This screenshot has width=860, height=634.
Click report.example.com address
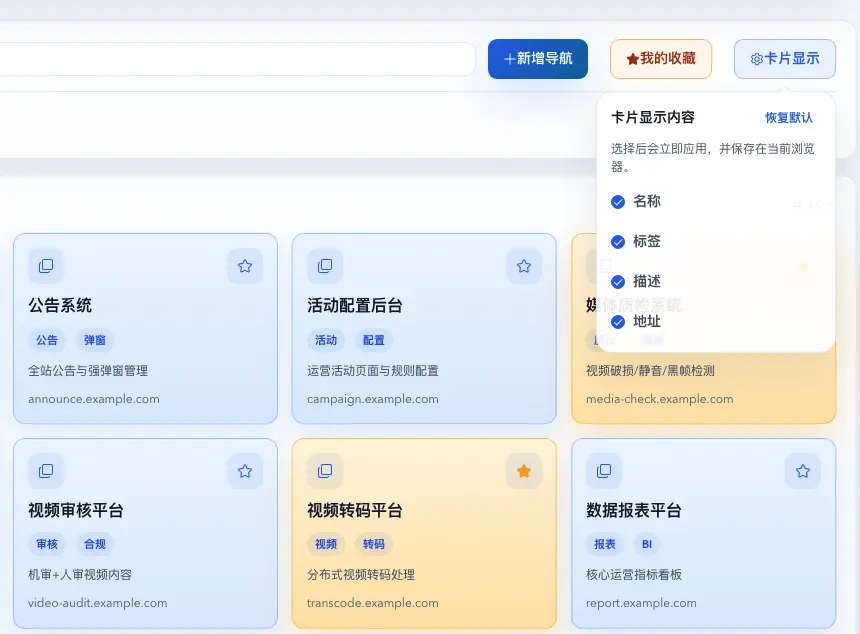coord(641,603)
